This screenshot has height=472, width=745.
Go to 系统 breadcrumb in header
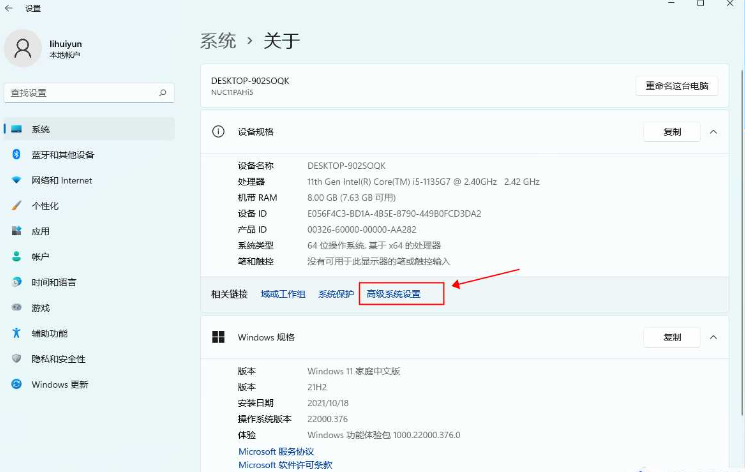(x=218, y=41)
